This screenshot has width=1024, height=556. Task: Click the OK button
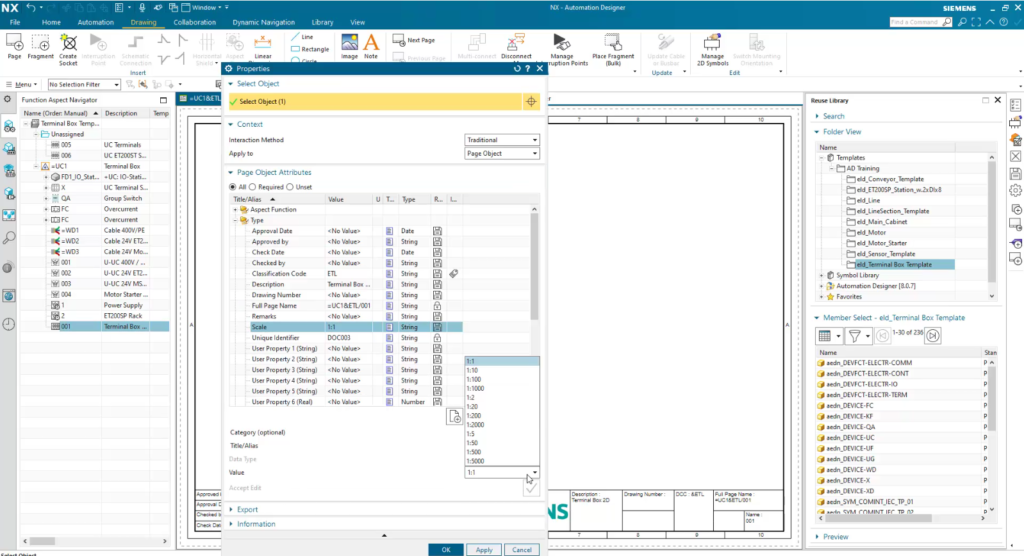(445, 550)
